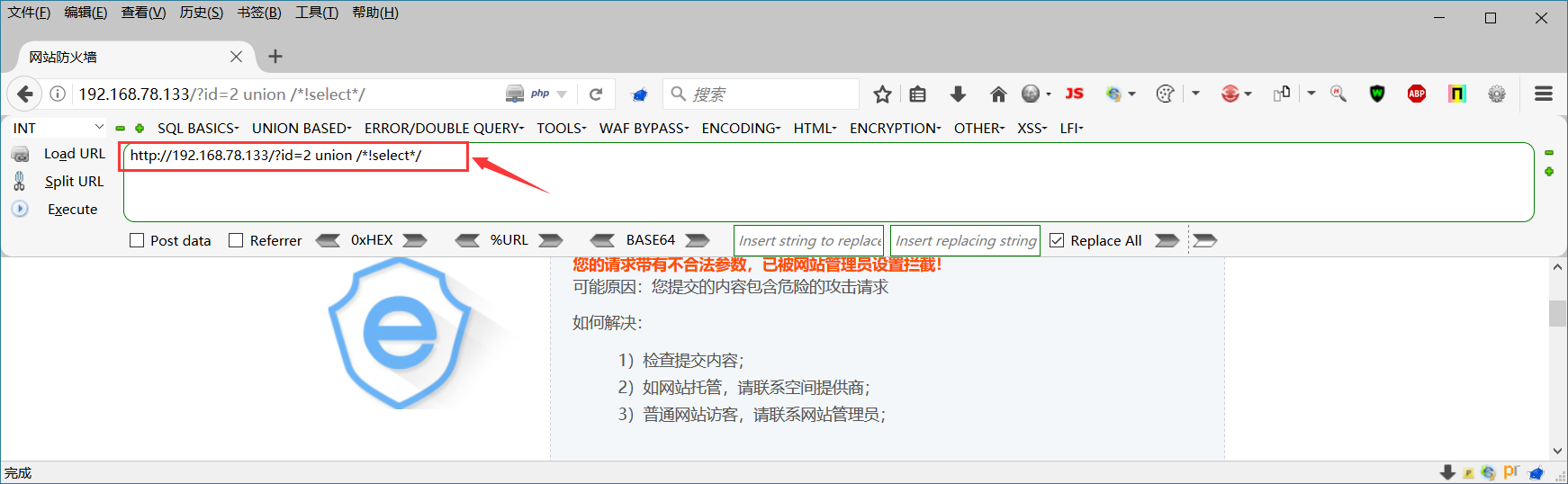The height and width of the screenshot is (484, 1568).
Task: Decode 0xHEX with left arrow
Action: click(x=328, y=240)
